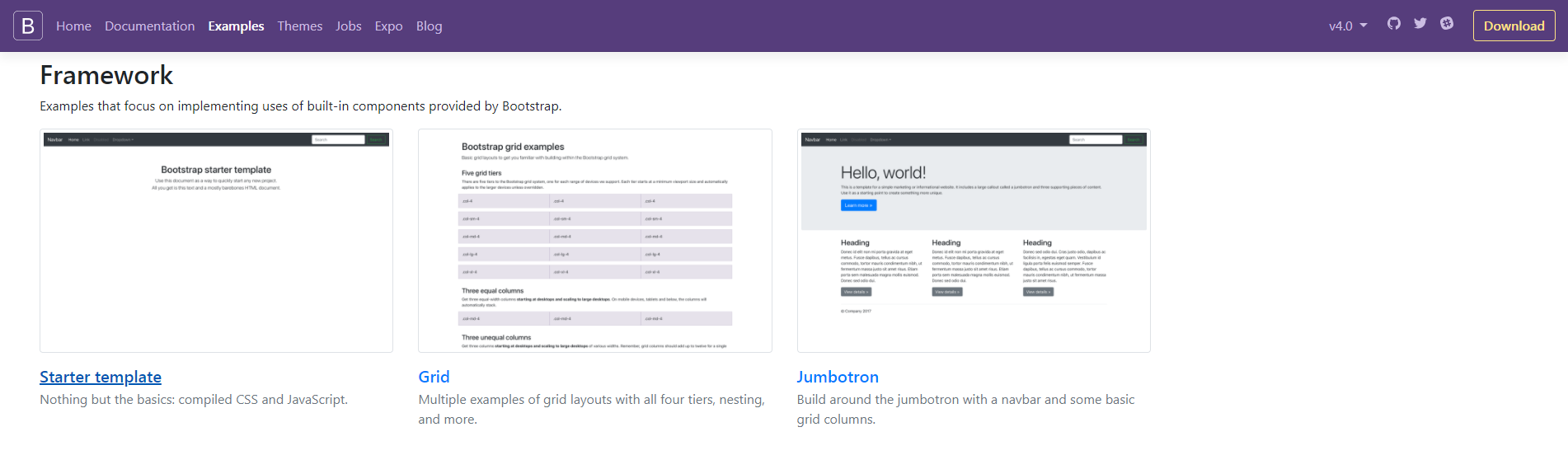Click the Jumbotron preview thumbnail
Viewport: 1568px width, 474px height.
974,241
